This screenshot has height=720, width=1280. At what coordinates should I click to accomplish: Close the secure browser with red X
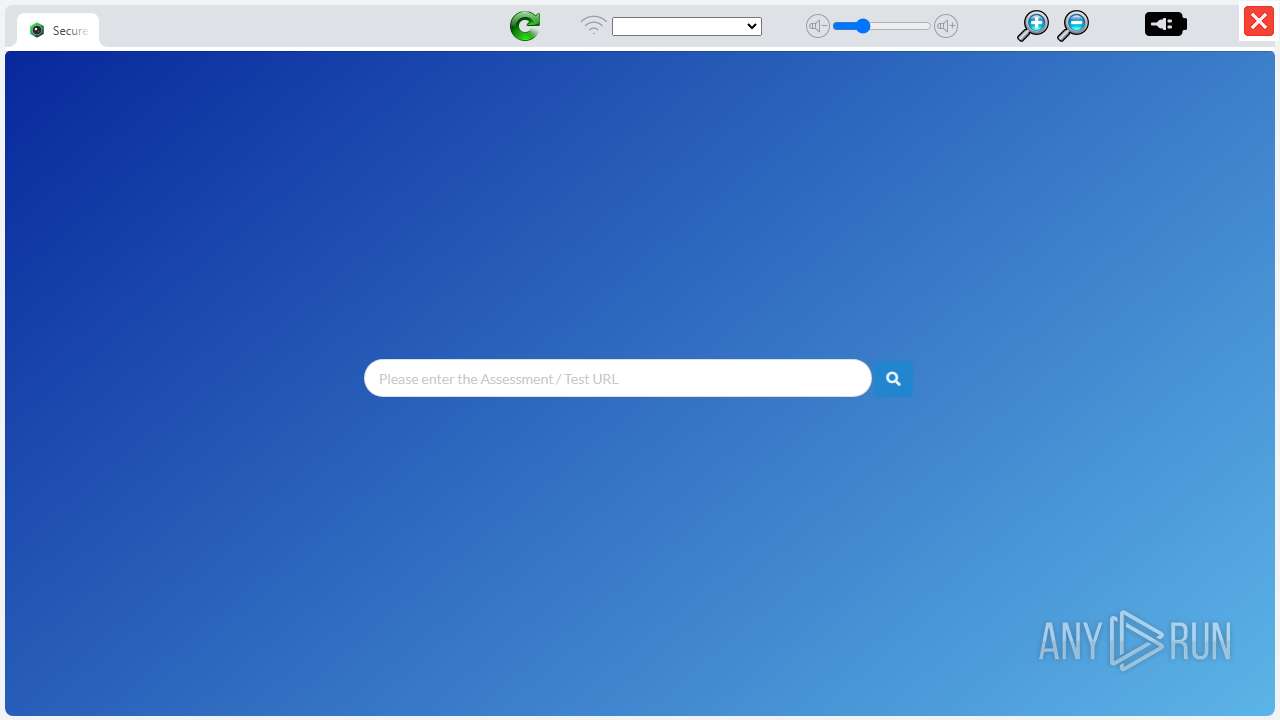point(1259,22)
